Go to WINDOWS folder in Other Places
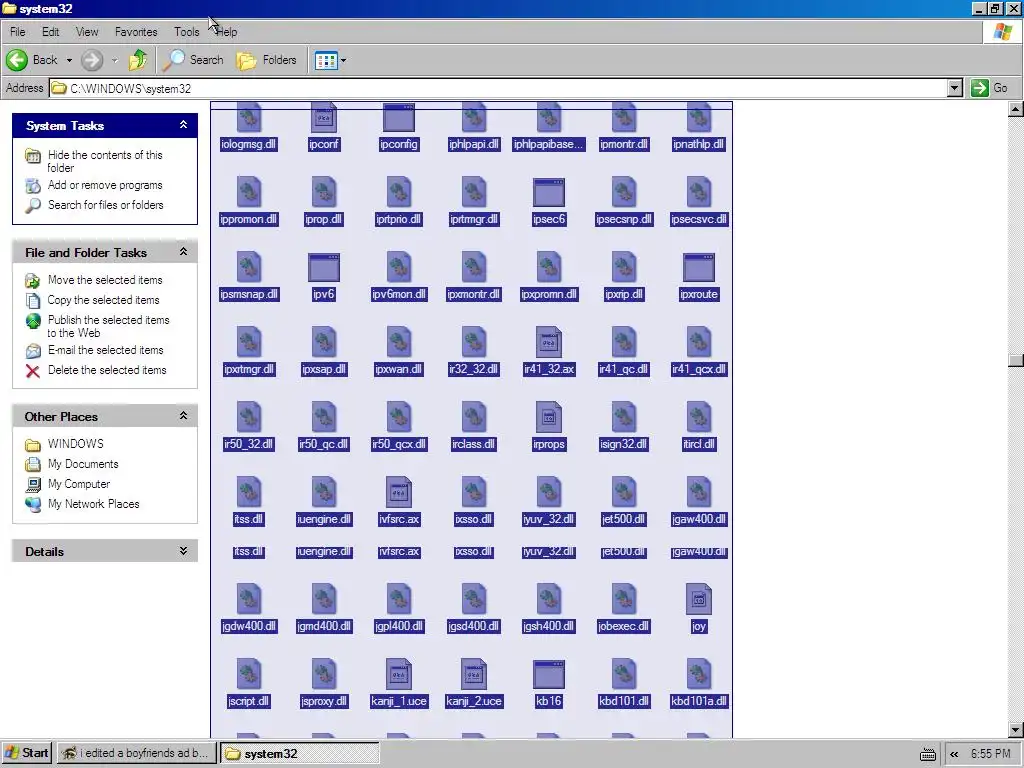The image size is (1024, 768). tap(75, 444)
